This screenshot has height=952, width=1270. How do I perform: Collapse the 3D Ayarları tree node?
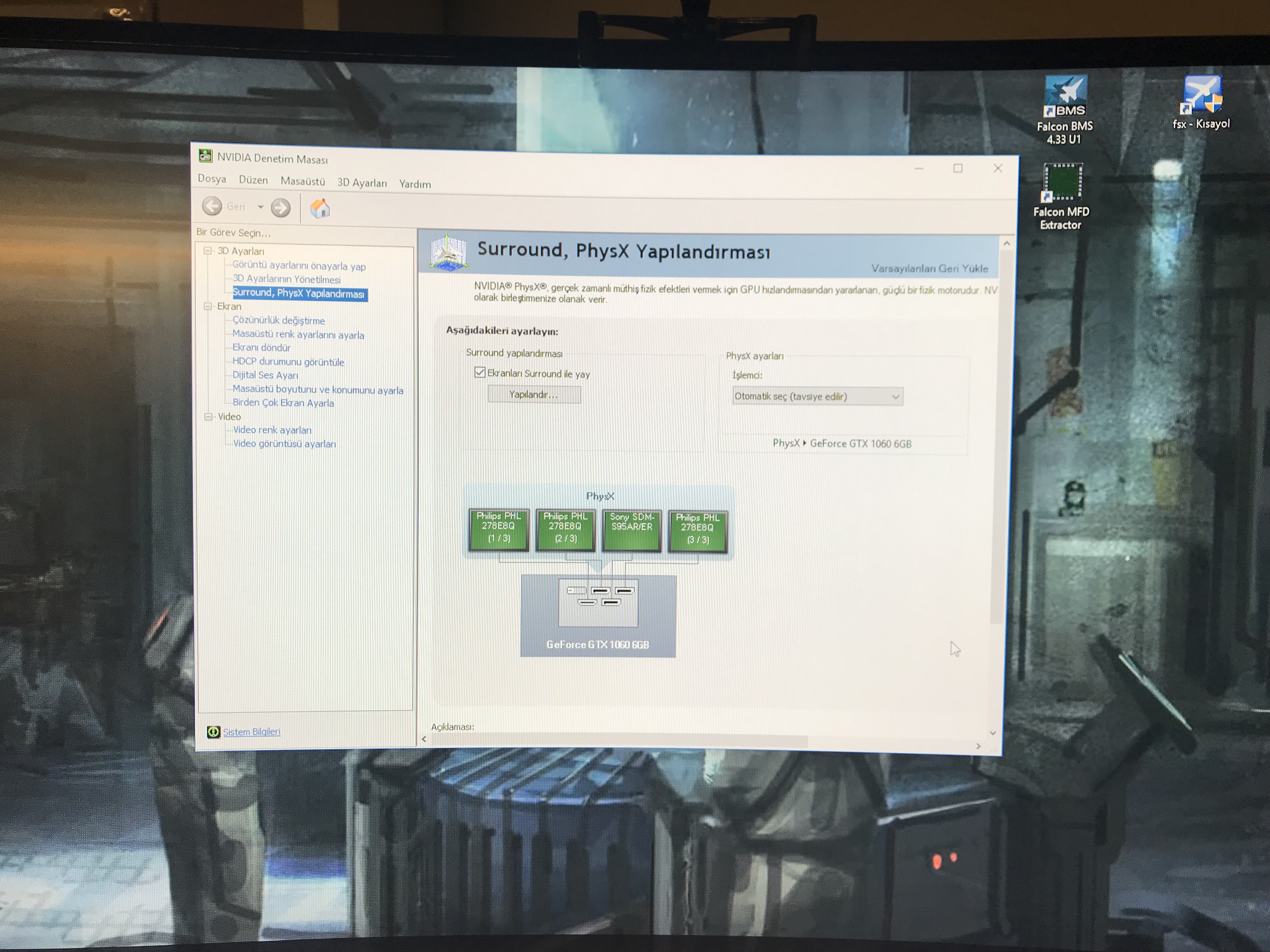click(208, 250)
